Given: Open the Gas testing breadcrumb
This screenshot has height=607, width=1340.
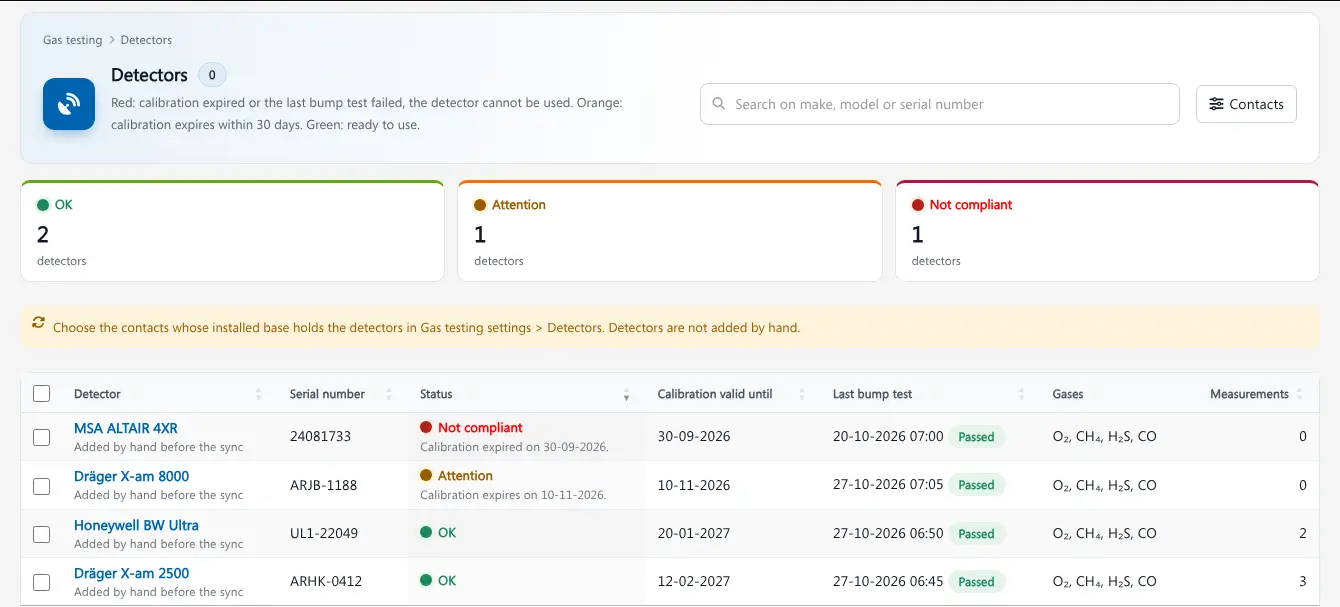Looking at the screenshot, I should (72, 40).
